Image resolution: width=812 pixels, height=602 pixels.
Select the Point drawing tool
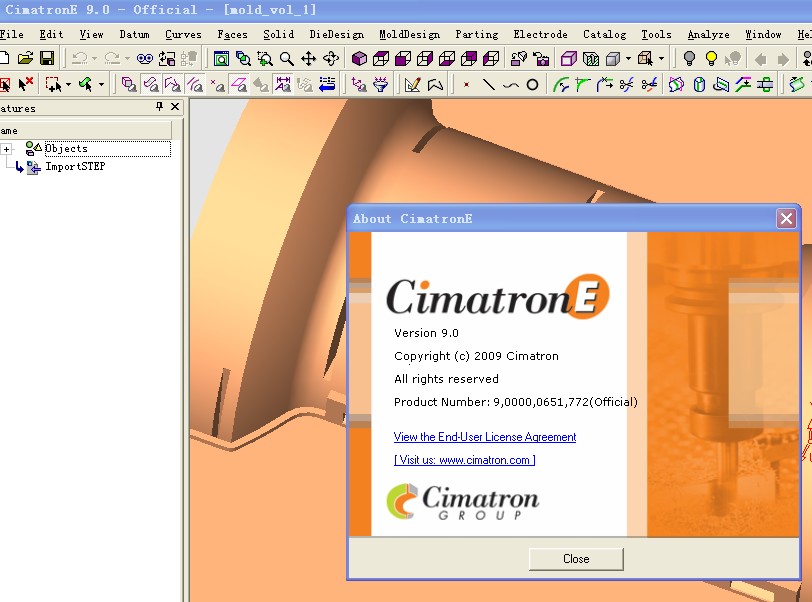[x=466, y=84]
